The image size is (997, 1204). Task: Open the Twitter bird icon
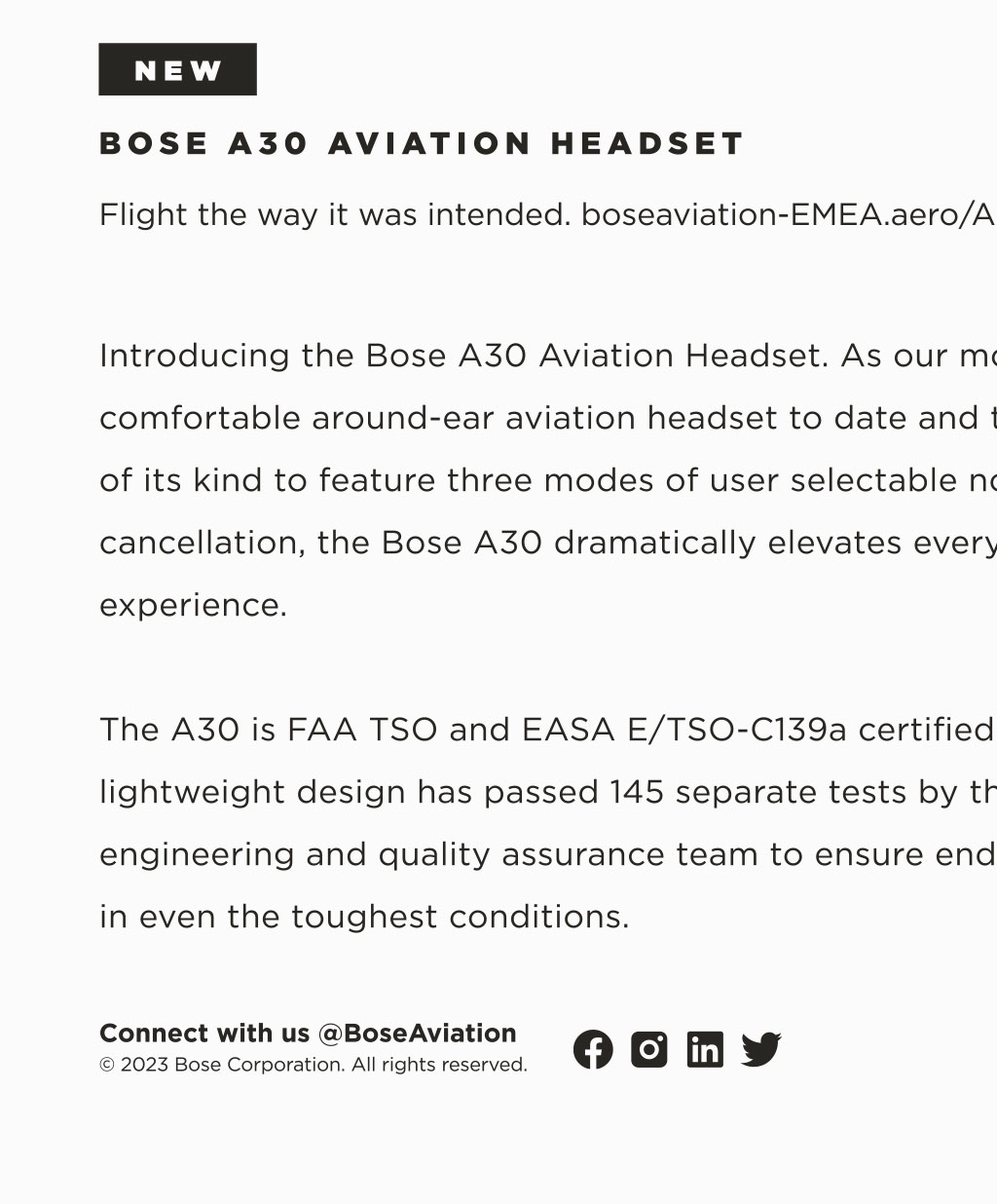(761, 1049)
